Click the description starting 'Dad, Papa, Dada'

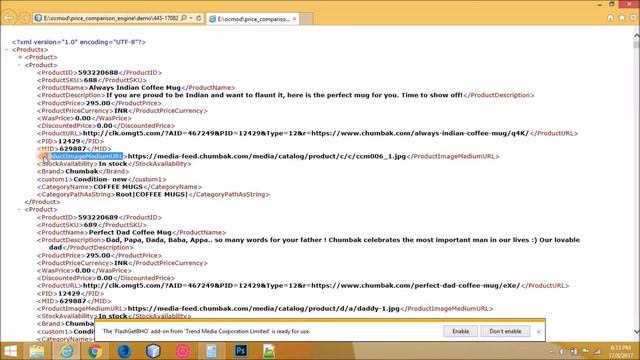pos(314,244)
